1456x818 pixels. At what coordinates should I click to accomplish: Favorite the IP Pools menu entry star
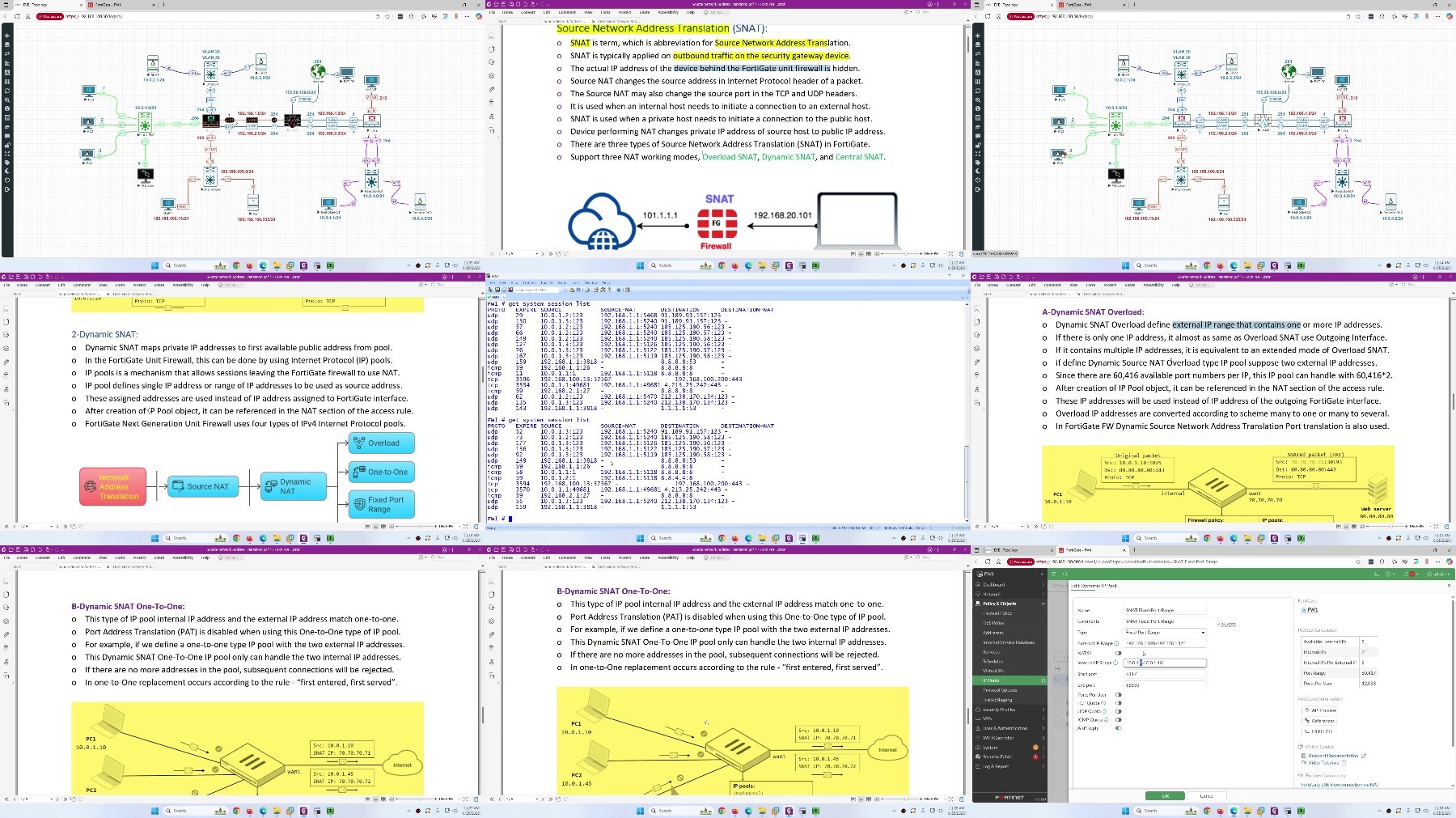pos(1043,680)
